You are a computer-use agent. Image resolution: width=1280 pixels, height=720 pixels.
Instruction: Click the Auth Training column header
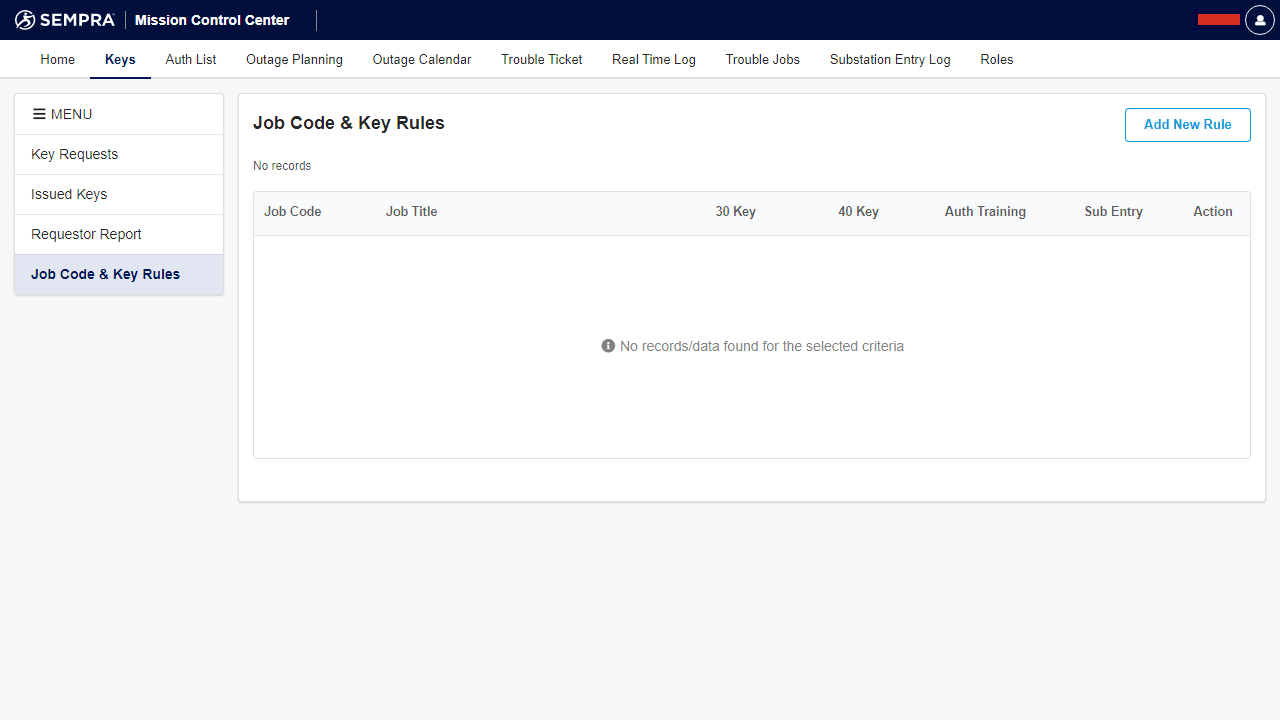pyautogui.click(x=985, y=212)
